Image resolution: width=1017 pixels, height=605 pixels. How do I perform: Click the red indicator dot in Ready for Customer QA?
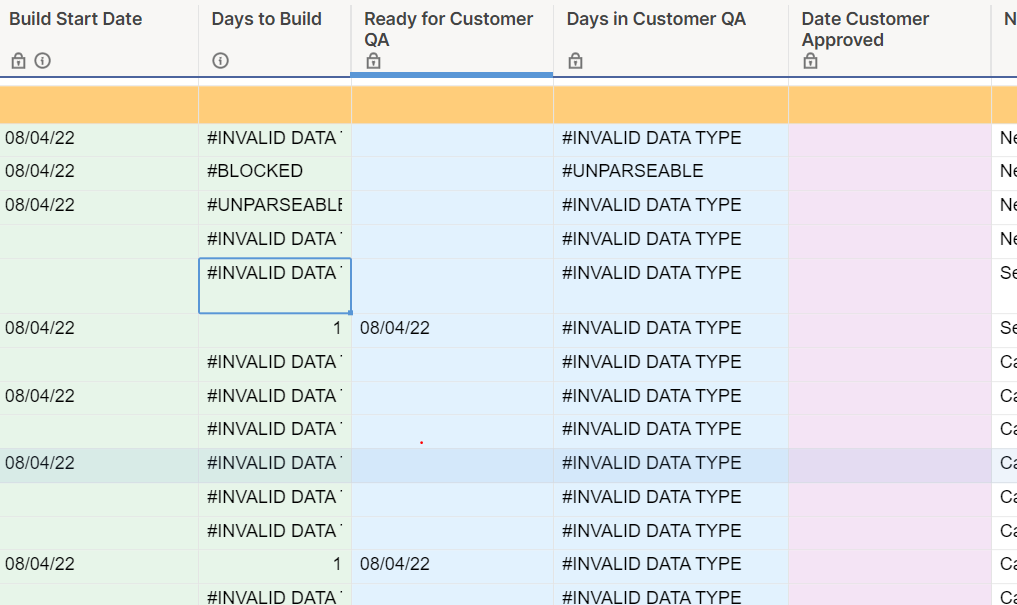pos(421,440)
